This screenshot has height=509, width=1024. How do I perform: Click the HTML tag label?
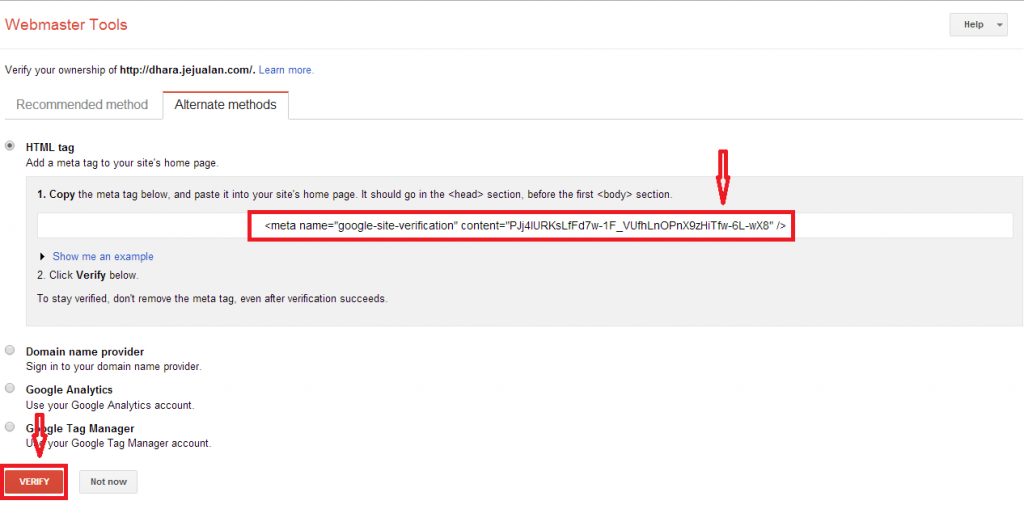click(50, 148)
